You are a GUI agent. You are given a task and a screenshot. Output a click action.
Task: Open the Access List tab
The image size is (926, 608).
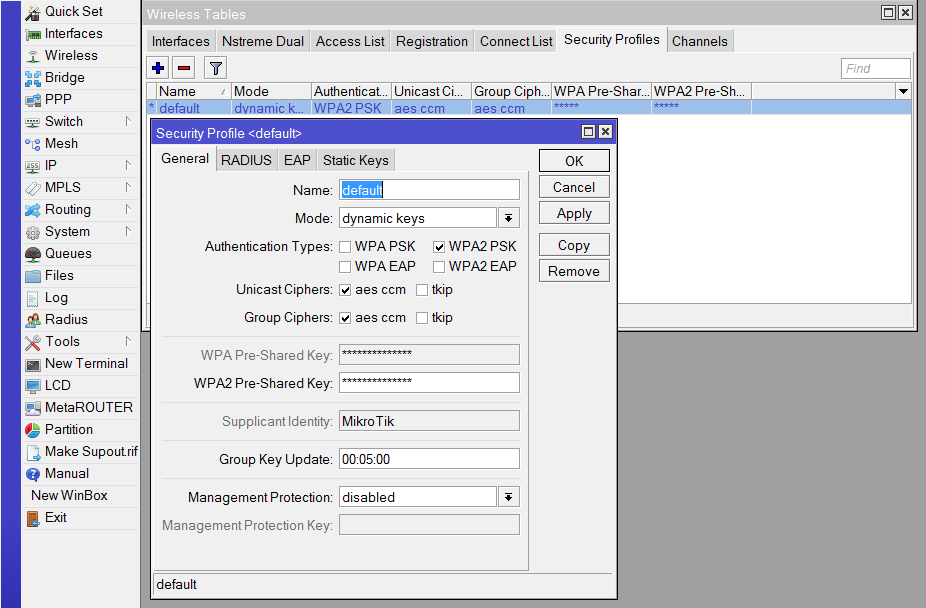coord(350,41)
